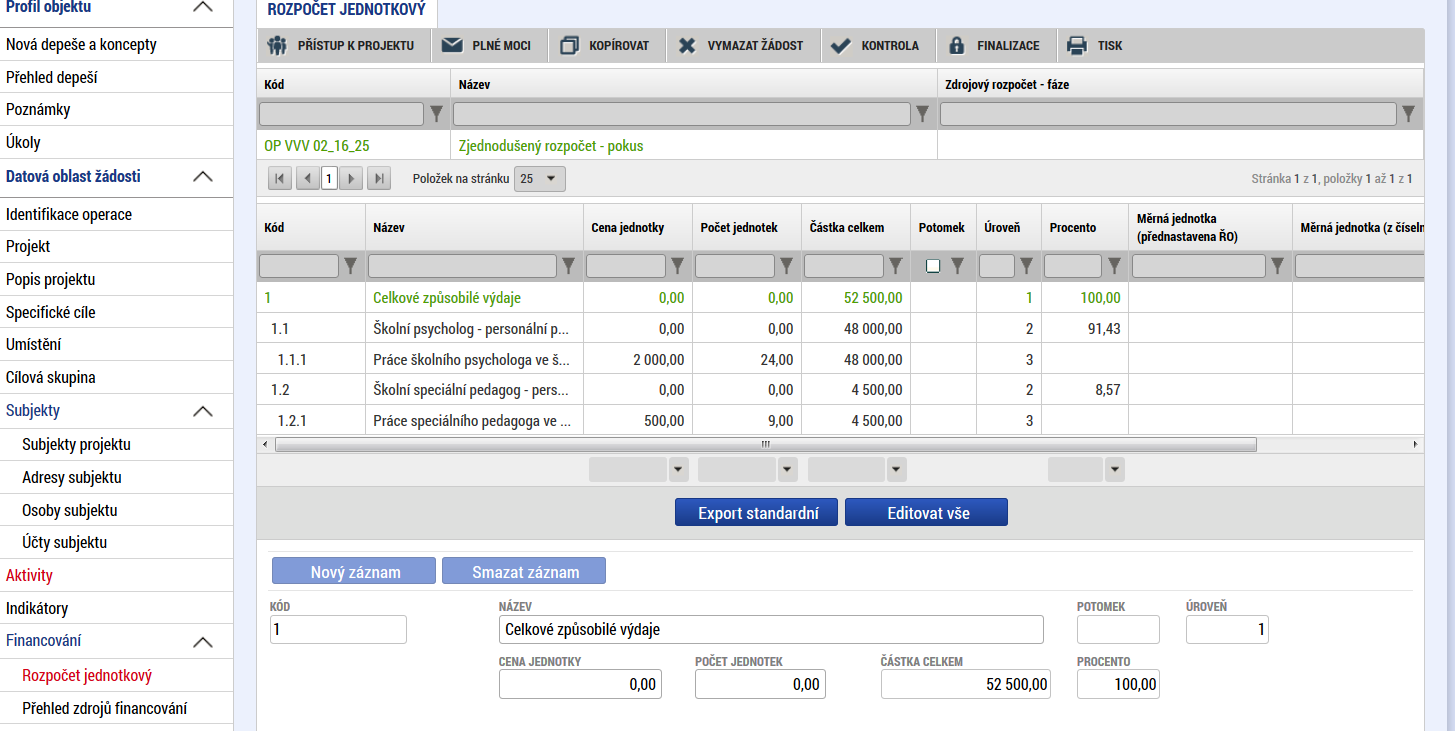The image size is (1455, 731).
Task: Collapse Datová oblast žádosti section
Action: tap(202, 177)
